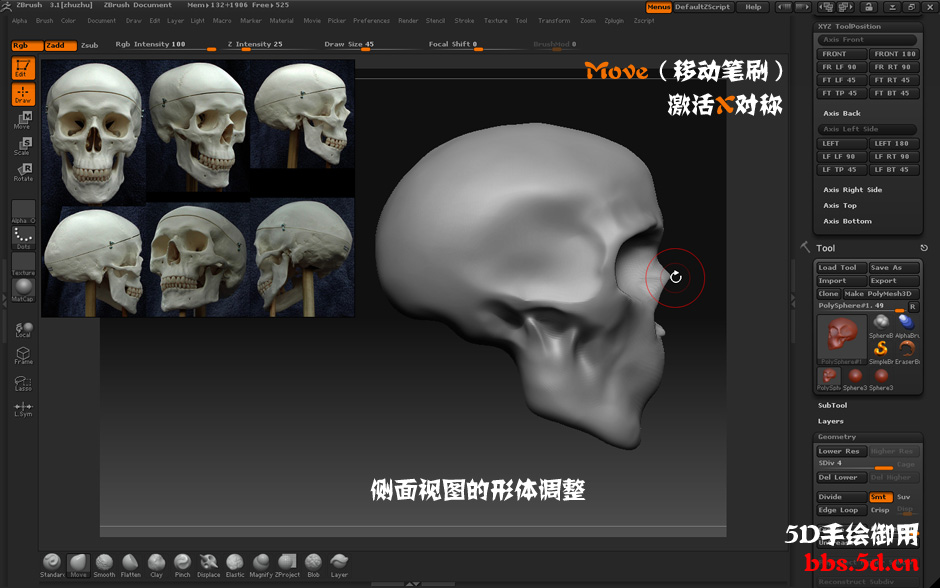Toggle the Suv option in Geometry
Image resolution: width=940 pixels, height=588 pixels.
(904, 497)
